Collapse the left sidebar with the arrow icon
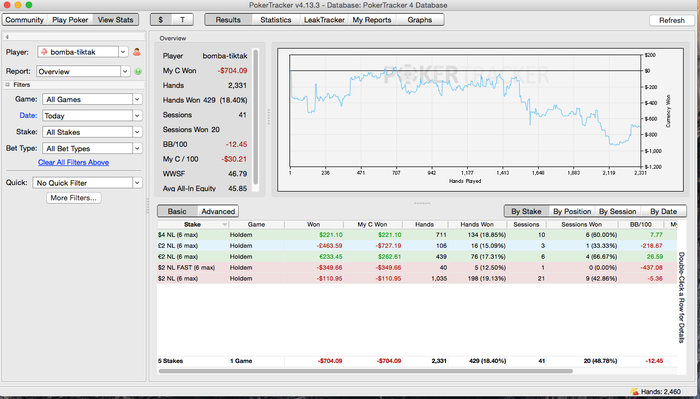This screenshot has height=399, width=700. click(7, 37)
